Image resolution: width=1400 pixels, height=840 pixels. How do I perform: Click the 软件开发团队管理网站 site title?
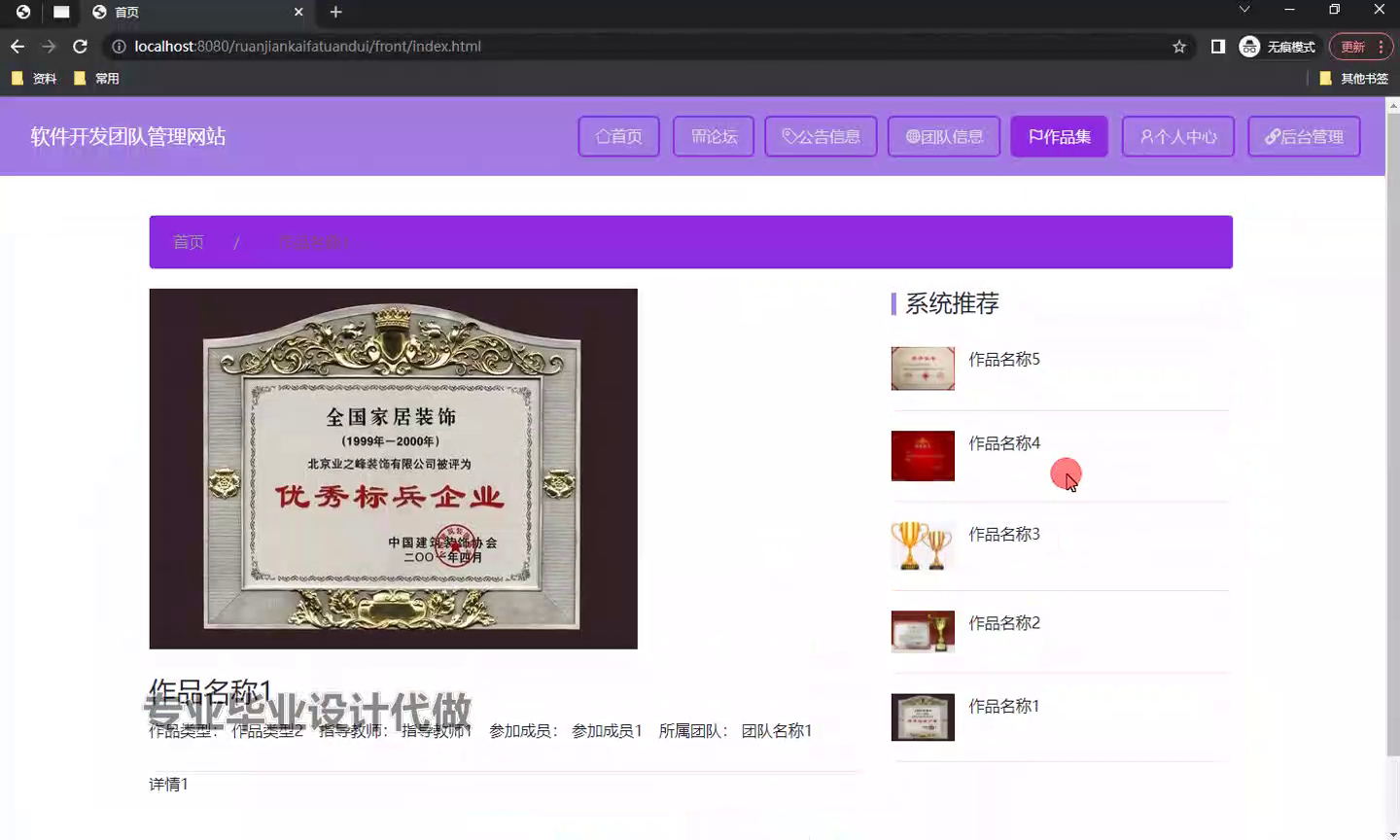tap(128, 136)
